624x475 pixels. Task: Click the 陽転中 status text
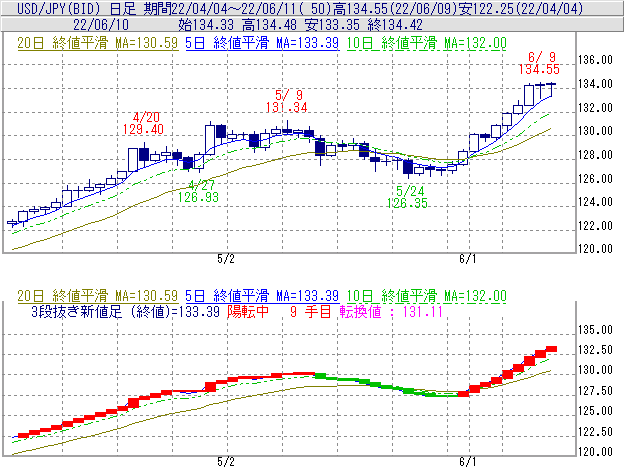coord(248,312)
